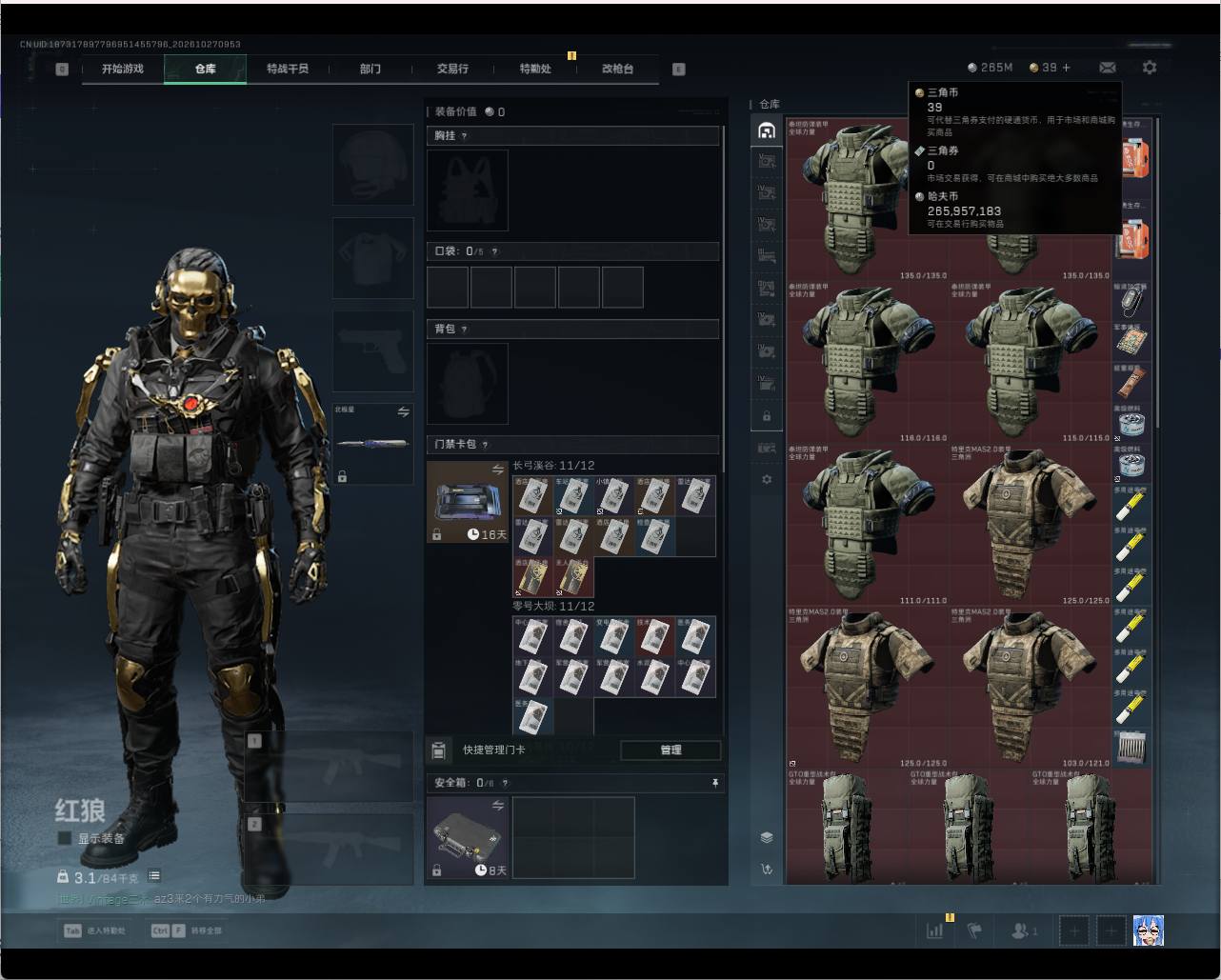Expand the 背包 section header
Viewport: 1221px width, 980px height.
coord(572,329)
